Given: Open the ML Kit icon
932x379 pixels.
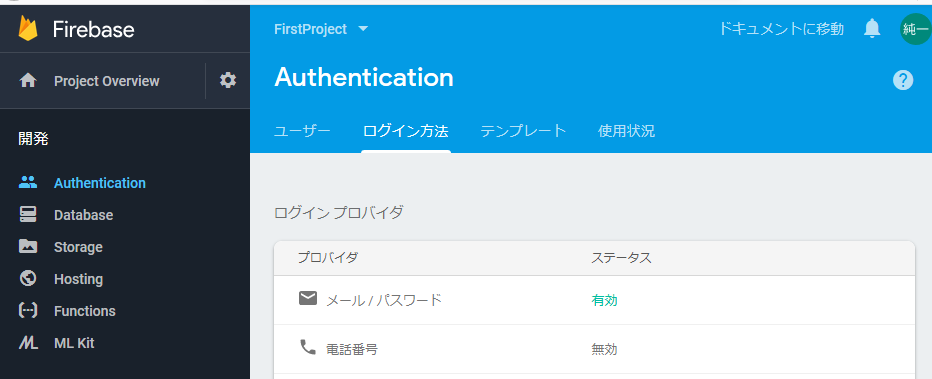Looking at the screenshot, I should 28,343.
